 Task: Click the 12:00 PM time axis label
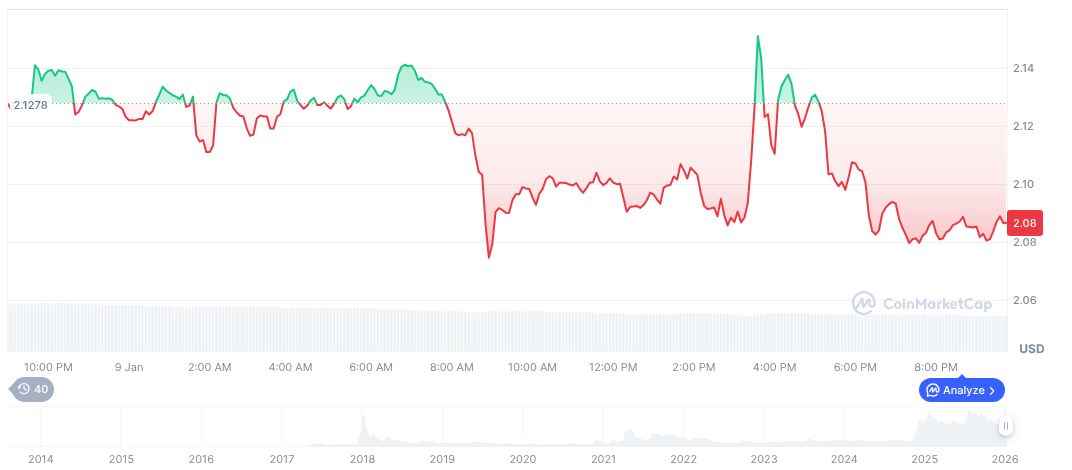[612, 367]
